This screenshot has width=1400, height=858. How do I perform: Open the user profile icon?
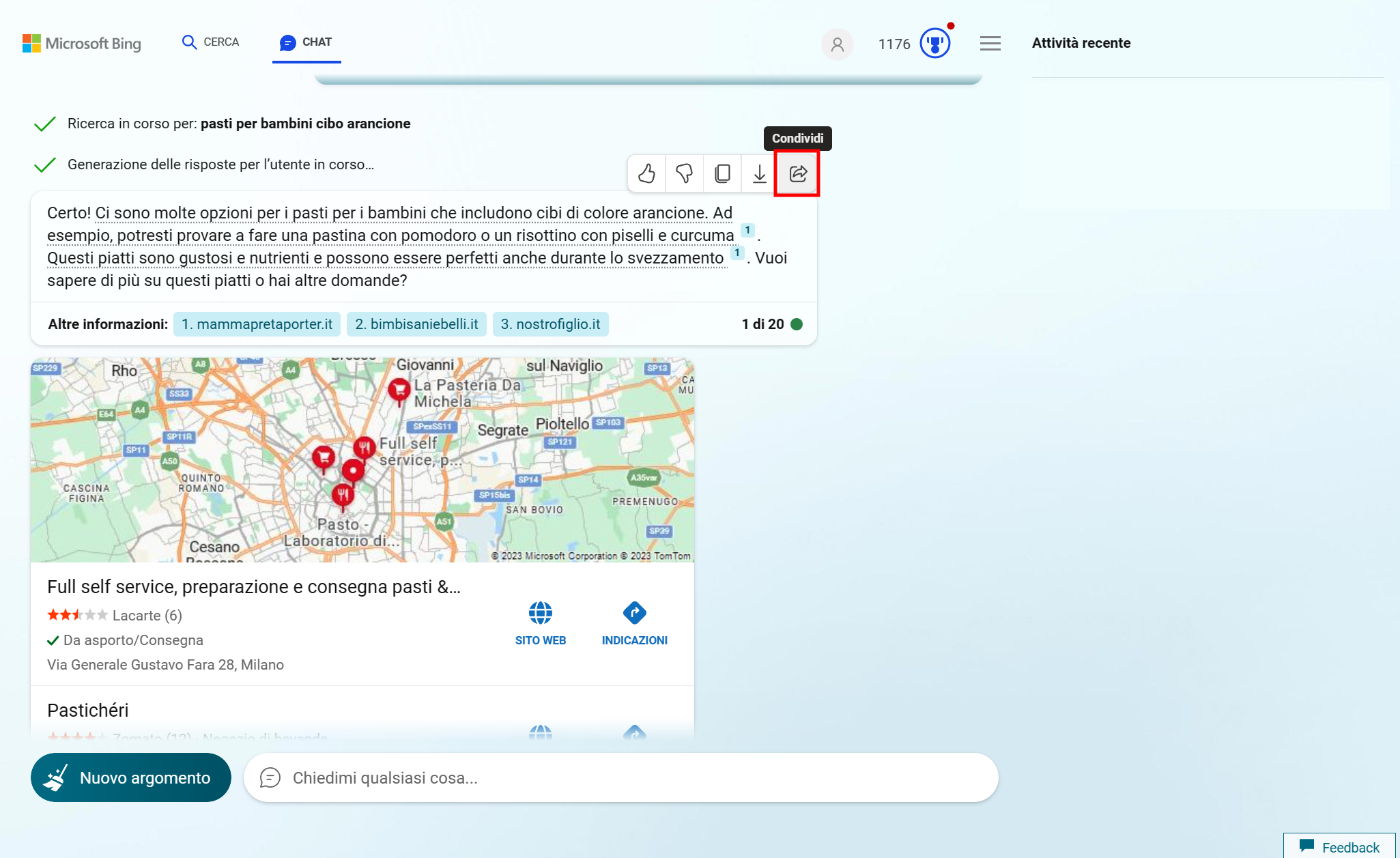[x=838, y=44]
